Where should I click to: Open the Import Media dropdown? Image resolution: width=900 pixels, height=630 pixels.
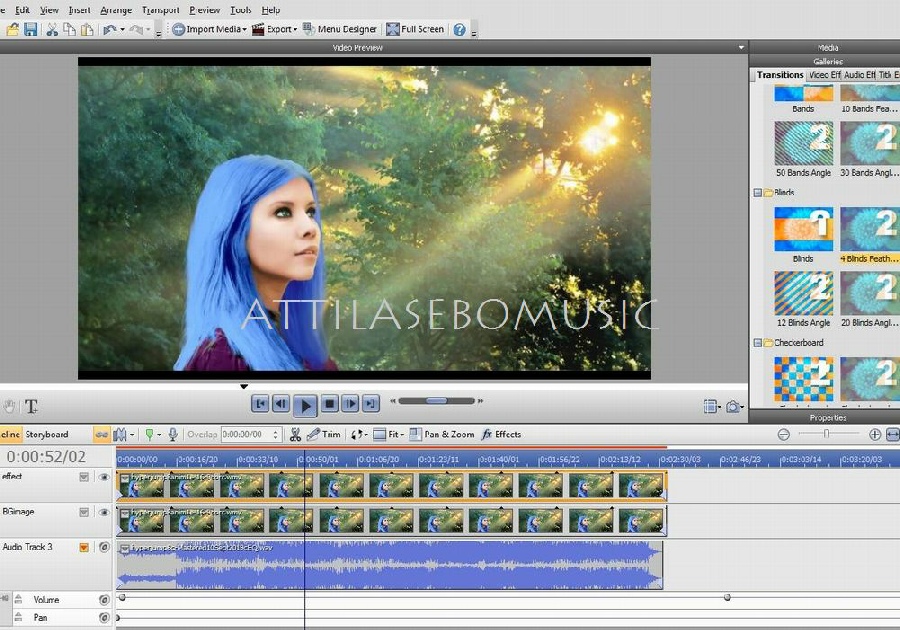(x=245, y=29)
